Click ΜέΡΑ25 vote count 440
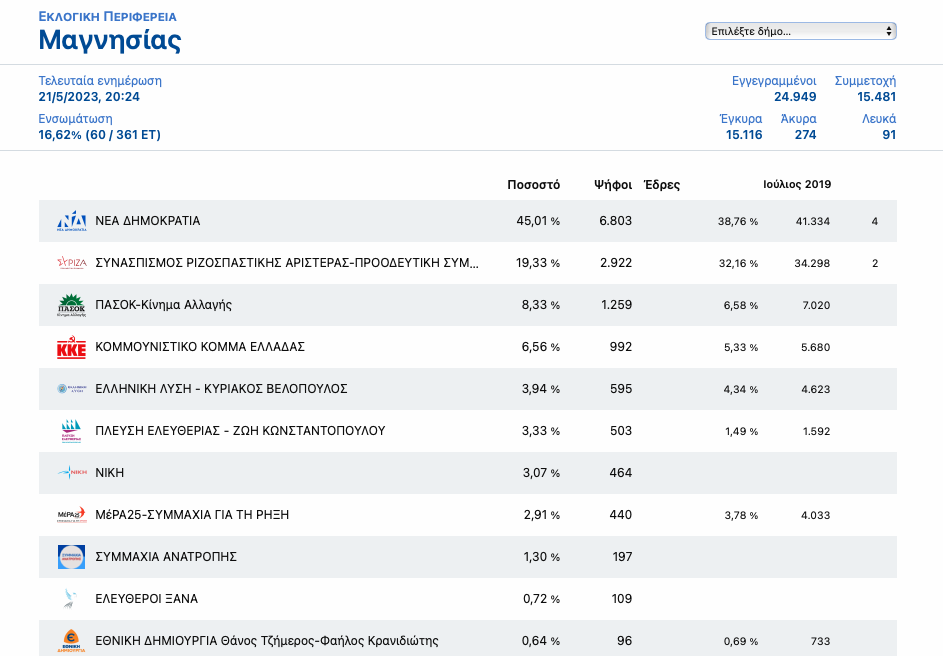The width and height of the screenshot is (943, 656). [x=621, y=515]
